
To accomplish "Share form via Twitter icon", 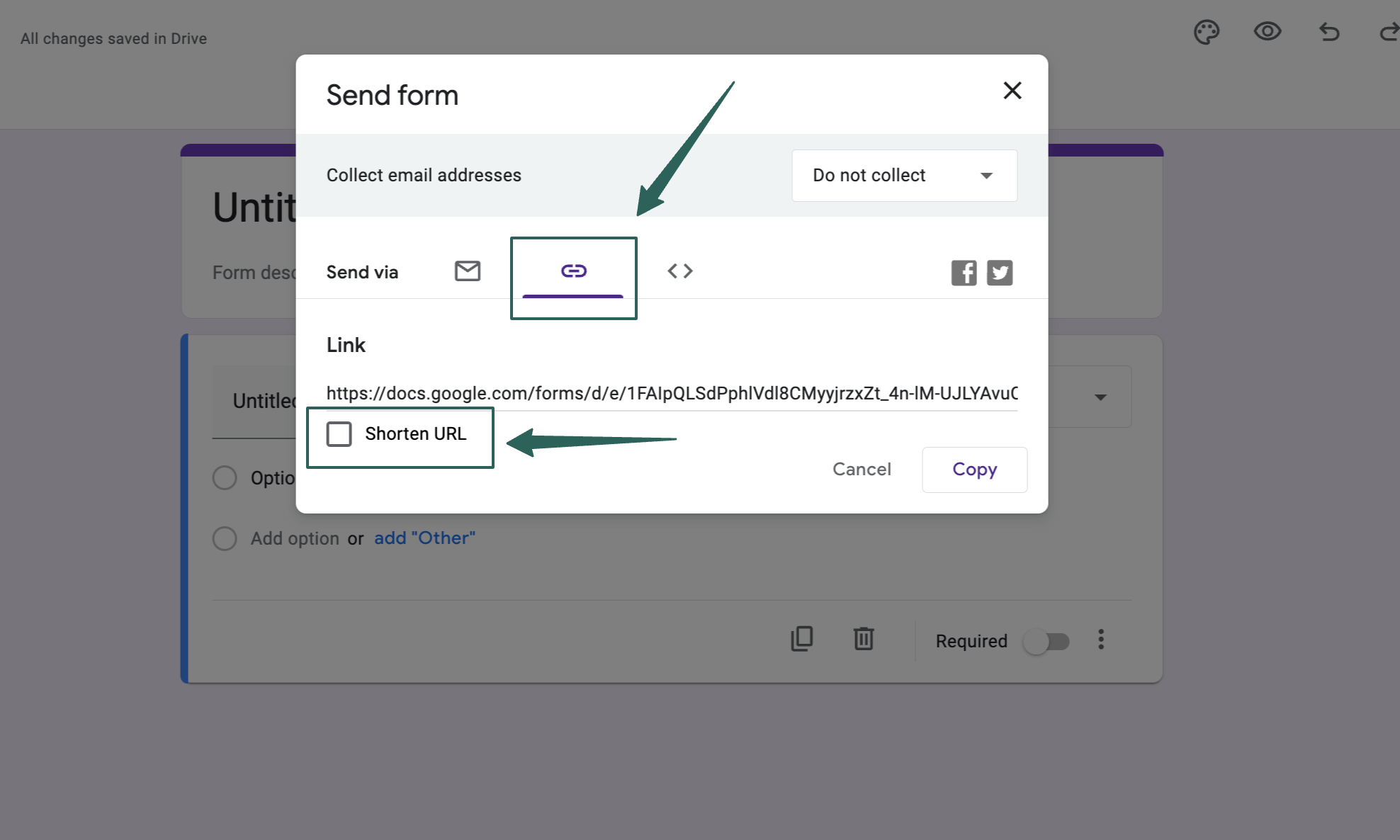I will coord(999,272).
